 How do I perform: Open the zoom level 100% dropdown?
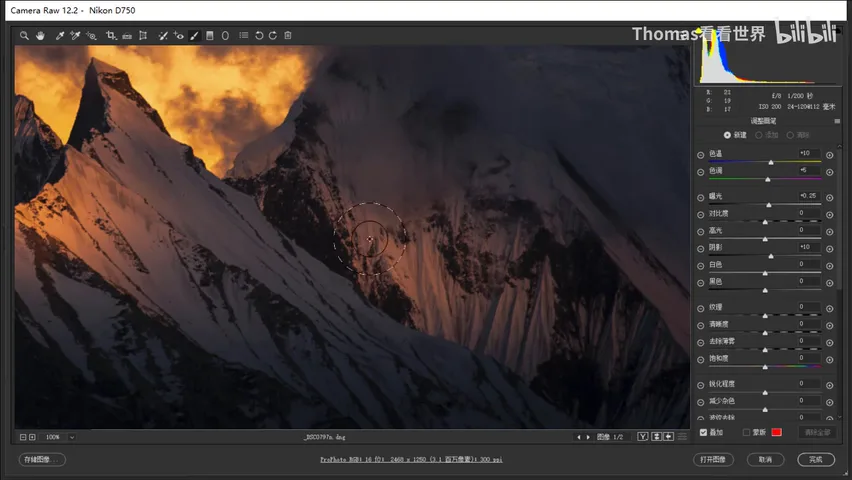tap(72, 437)
